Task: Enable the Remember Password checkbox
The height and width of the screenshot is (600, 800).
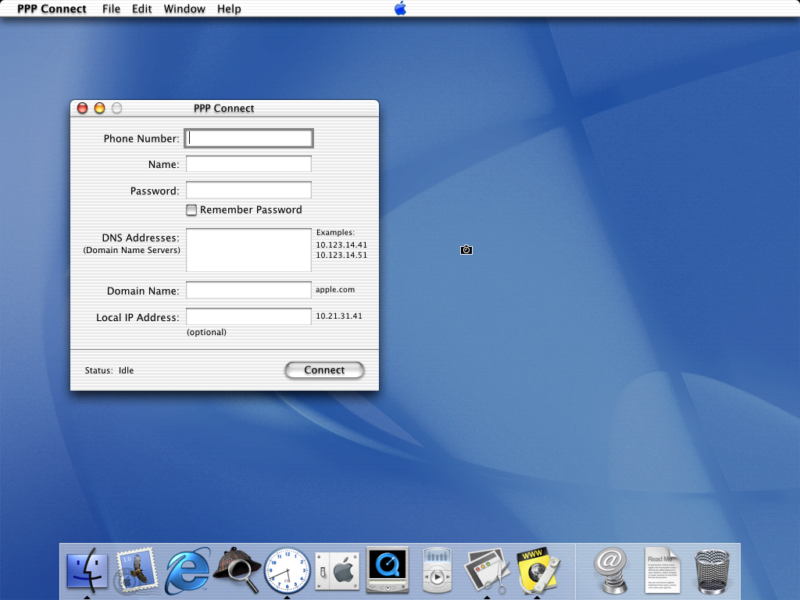Action: (190, 210)
